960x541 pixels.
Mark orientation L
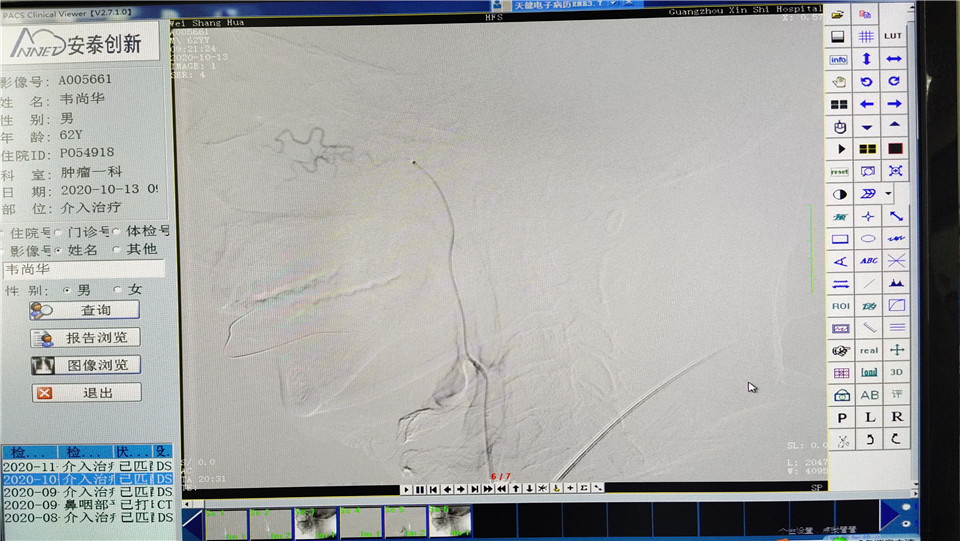(869, 417)
